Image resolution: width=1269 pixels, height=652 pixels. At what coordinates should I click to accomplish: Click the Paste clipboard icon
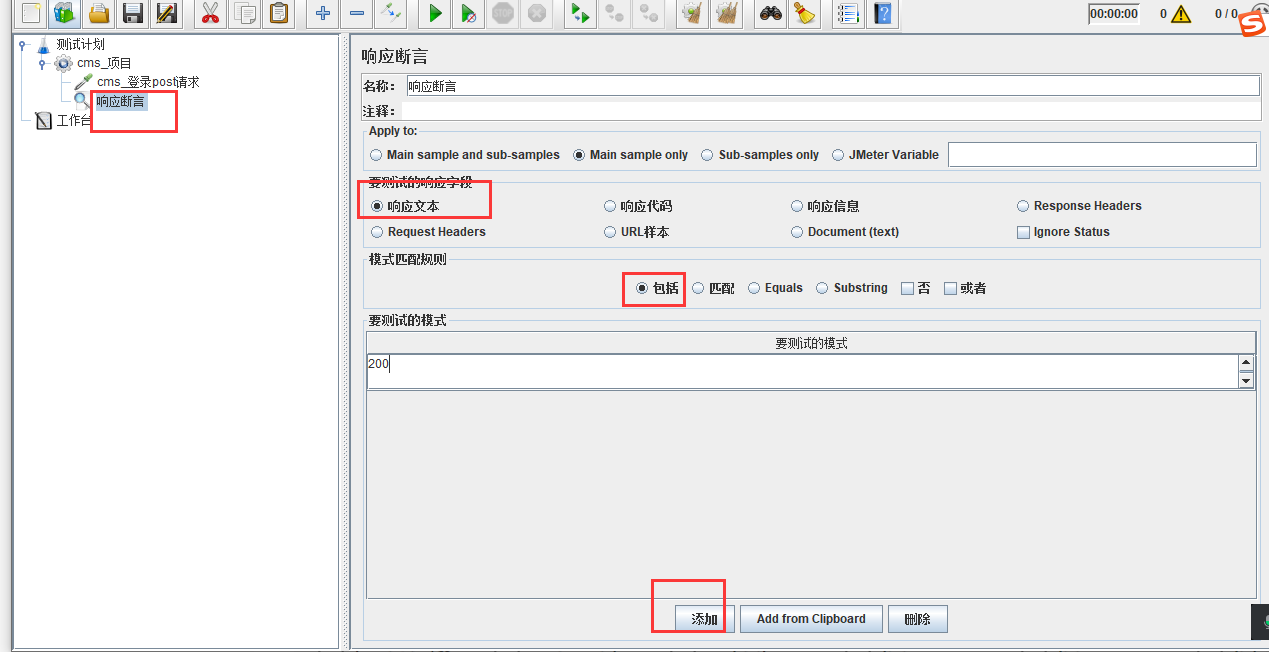[277, 13]
